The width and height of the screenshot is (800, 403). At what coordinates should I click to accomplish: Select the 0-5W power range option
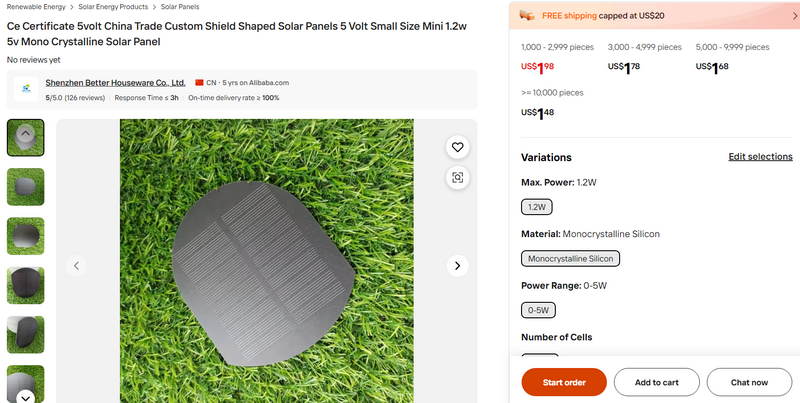[539, 310]
